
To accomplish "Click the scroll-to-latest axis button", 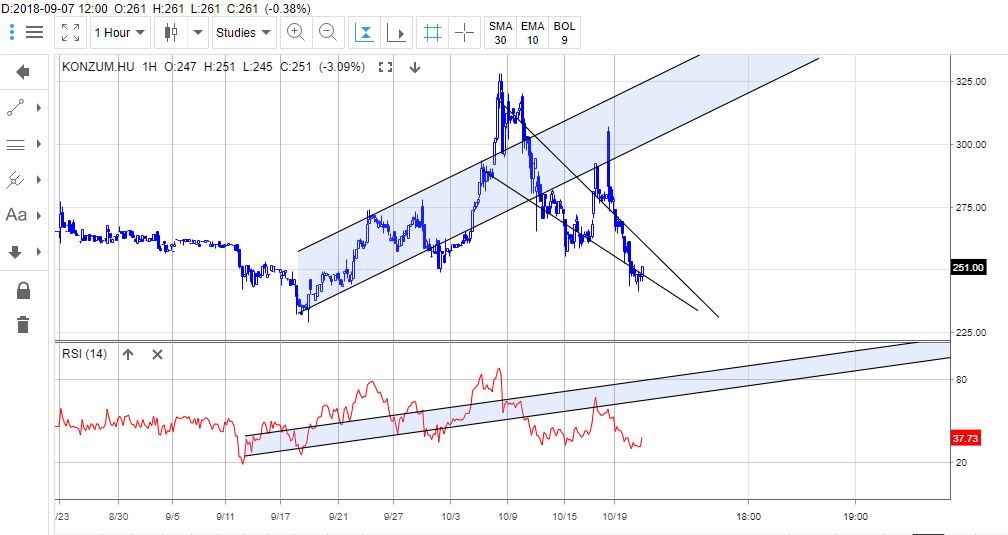I will [x=396, y=32].
